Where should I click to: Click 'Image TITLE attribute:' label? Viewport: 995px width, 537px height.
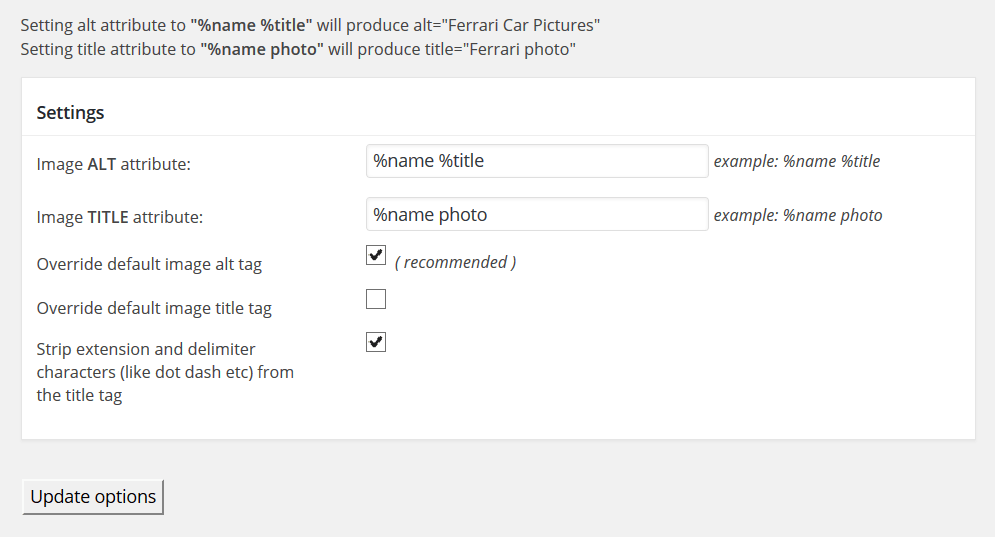pyautogui.click(x=120, y=217)
